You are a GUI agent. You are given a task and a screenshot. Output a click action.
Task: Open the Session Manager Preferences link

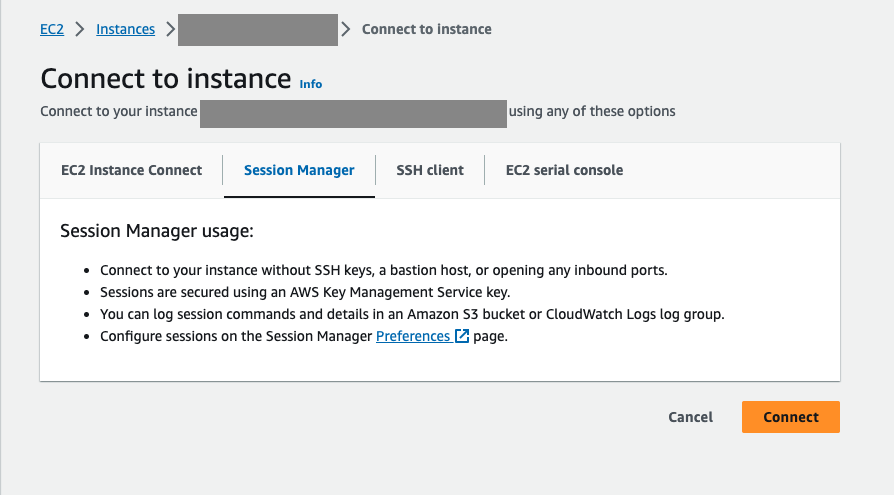pyautogui.click(x=413, y=336)
